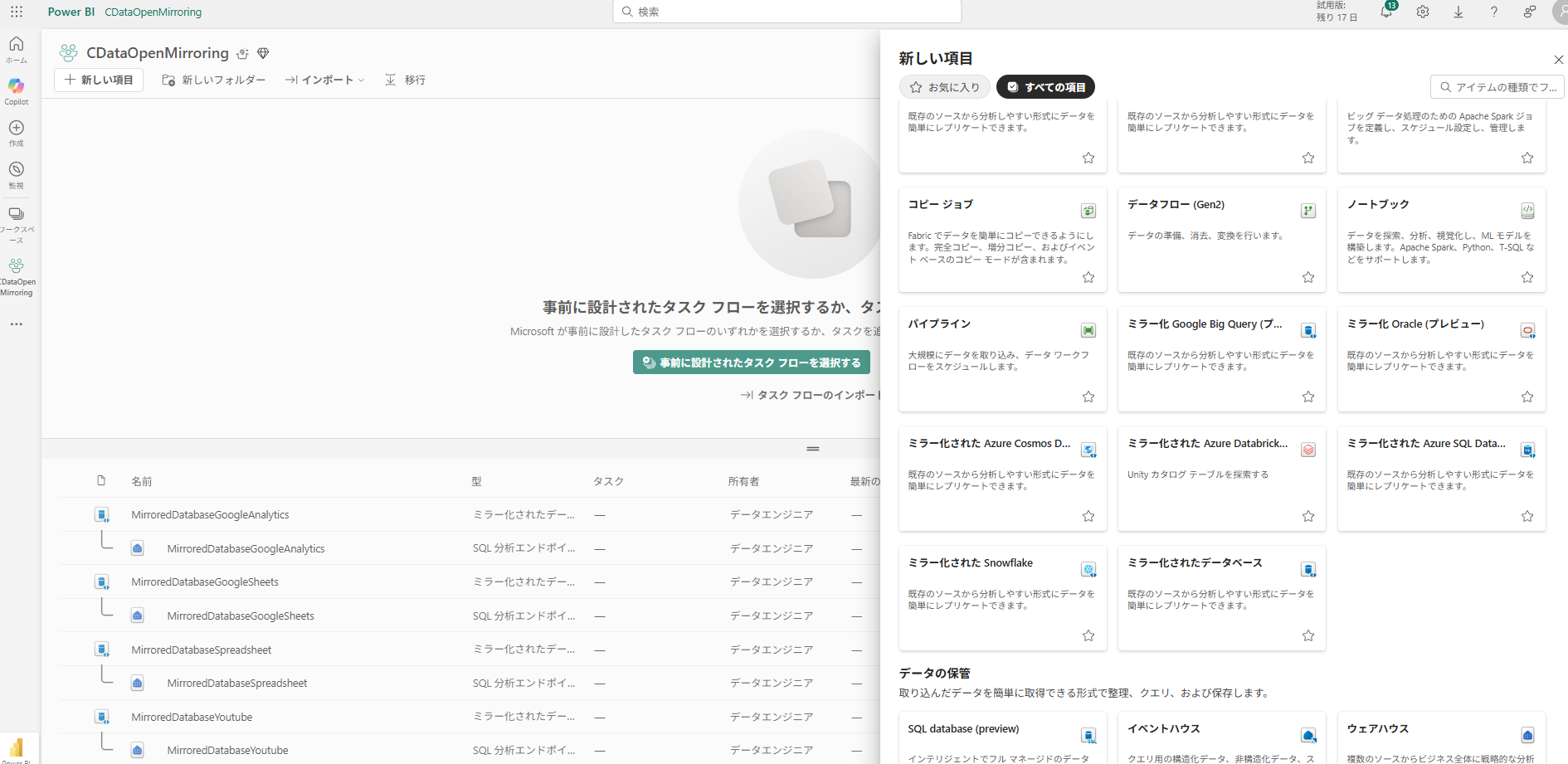
Task: Star the ミラー化された Snowflake card
Action: click(x=1088, y=635)
